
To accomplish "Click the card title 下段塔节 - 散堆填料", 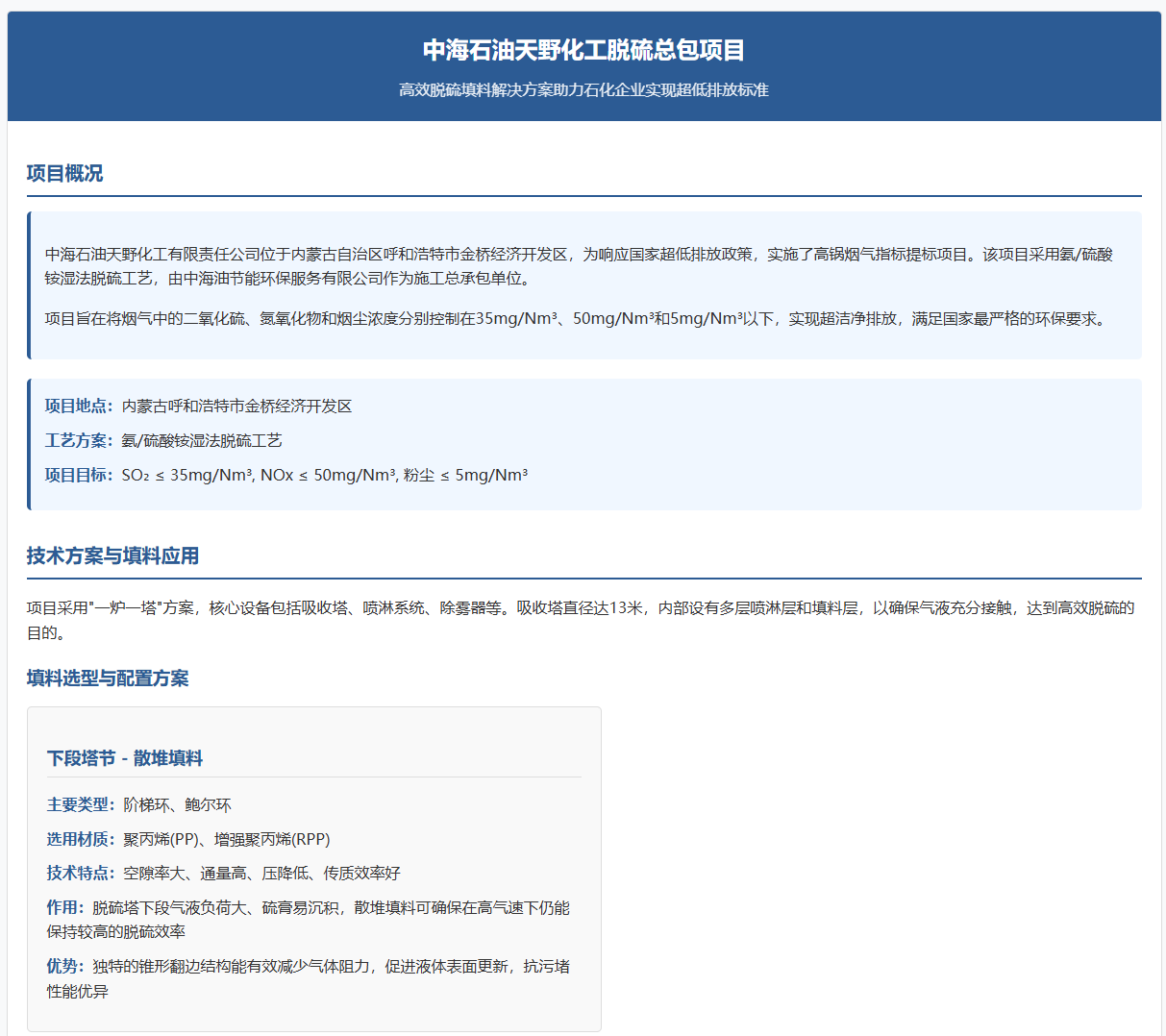I will [x=125, y=758].
